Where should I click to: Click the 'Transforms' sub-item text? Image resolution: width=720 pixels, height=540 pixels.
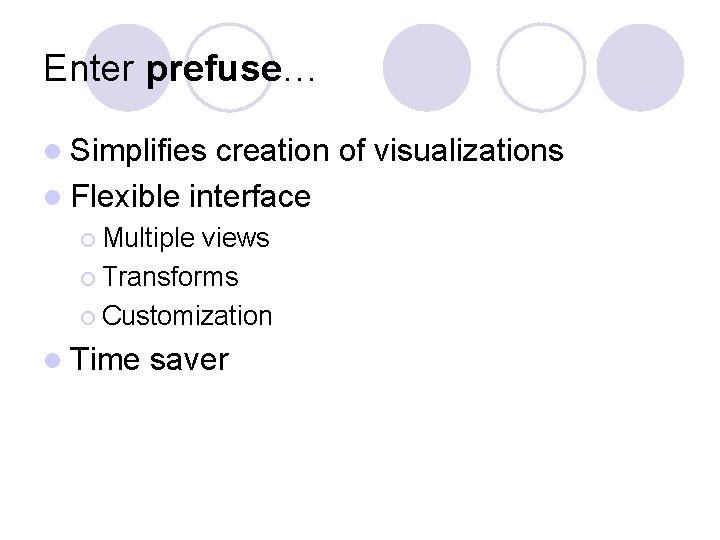(170, 277)
